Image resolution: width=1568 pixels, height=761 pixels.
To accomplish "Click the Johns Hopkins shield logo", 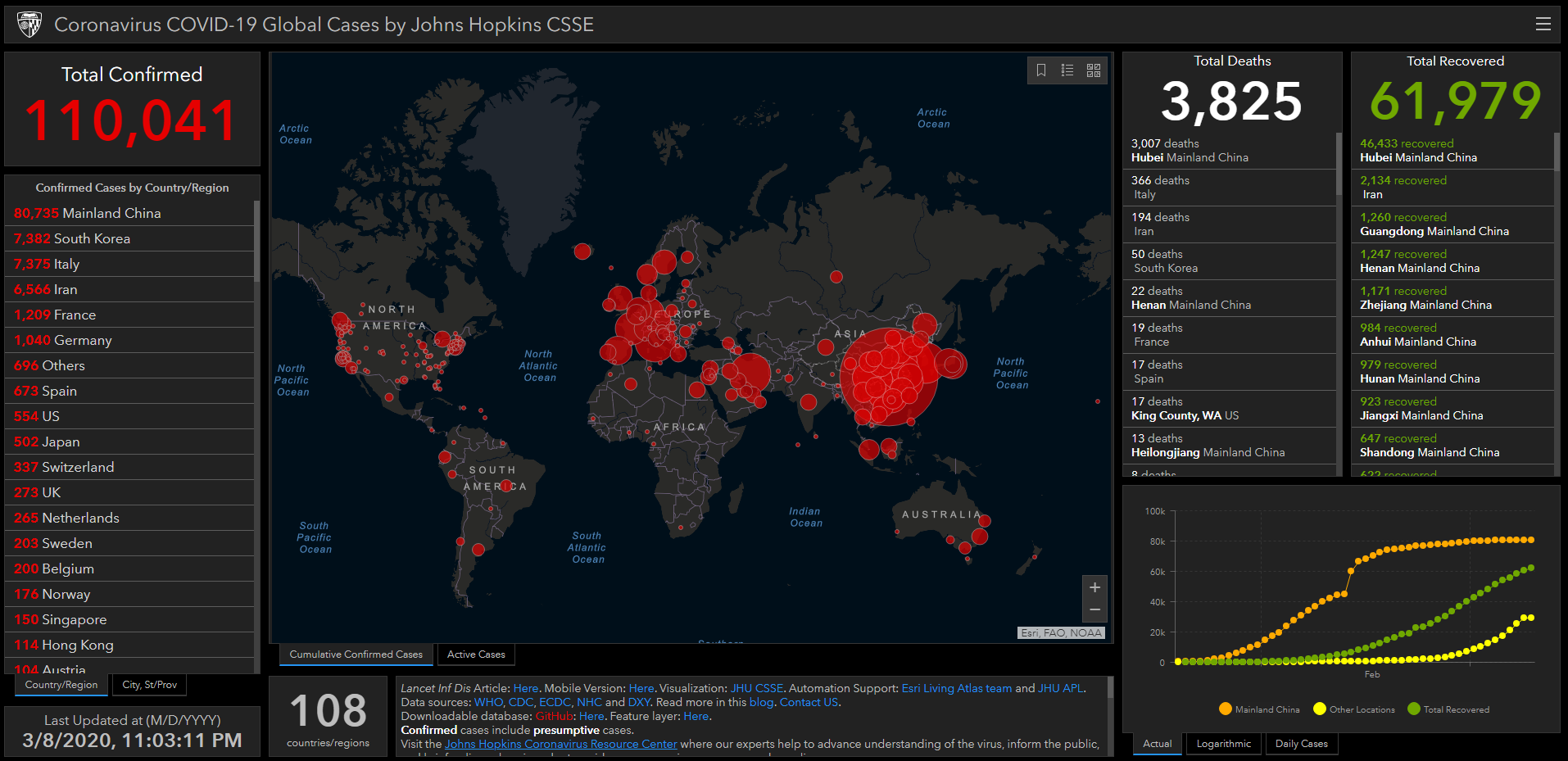I will [x=29, y=25].
